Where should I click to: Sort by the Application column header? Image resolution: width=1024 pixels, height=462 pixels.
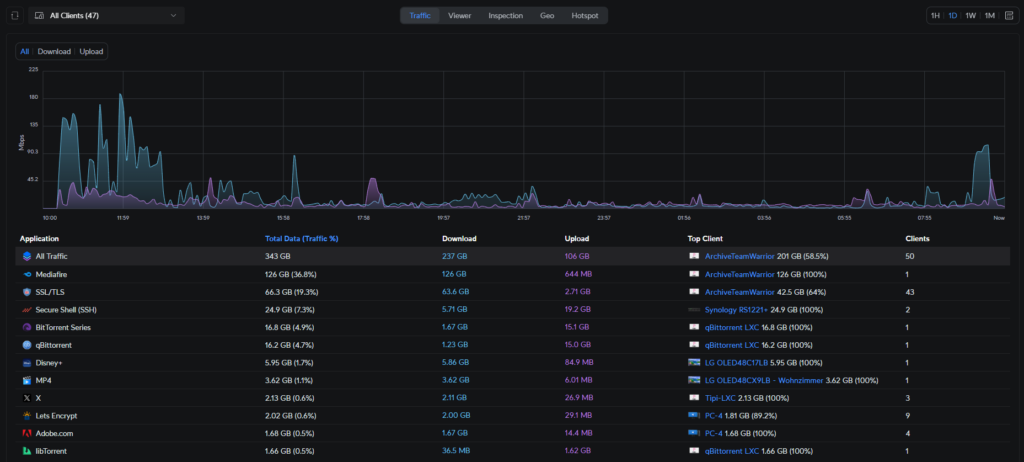tap(39, 239)
